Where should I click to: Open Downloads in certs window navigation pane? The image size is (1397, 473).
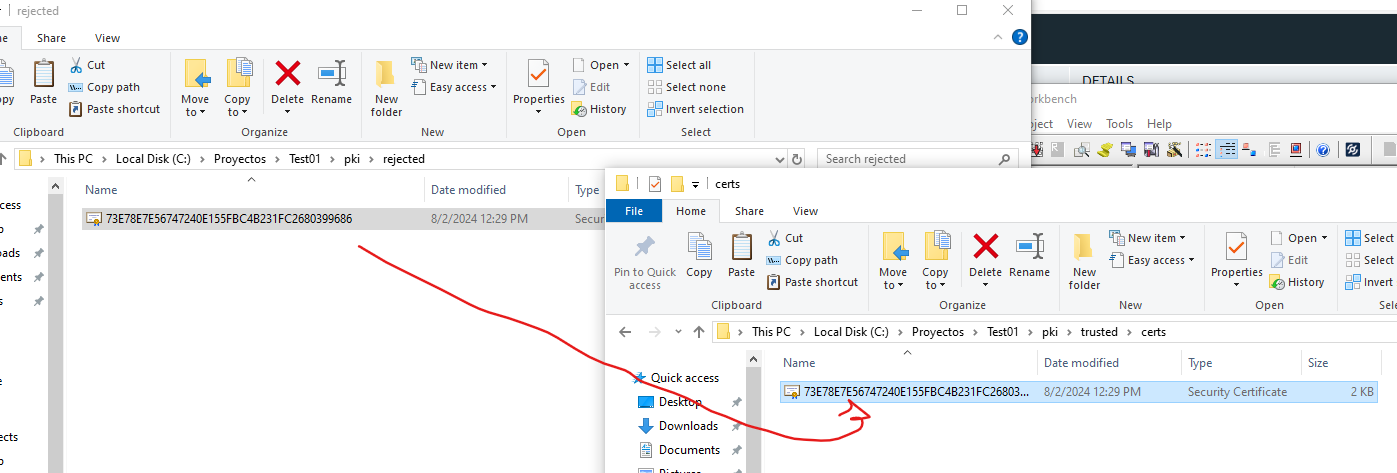coord(688,426)
